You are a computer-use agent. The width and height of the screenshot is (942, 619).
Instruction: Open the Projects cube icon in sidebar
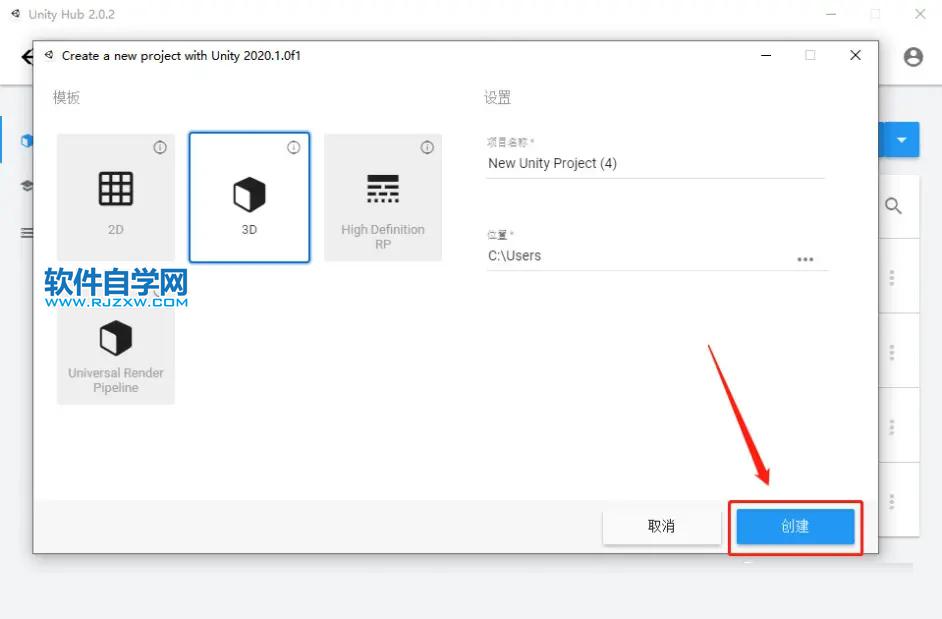pyautogui.click(x=27, y=141)
